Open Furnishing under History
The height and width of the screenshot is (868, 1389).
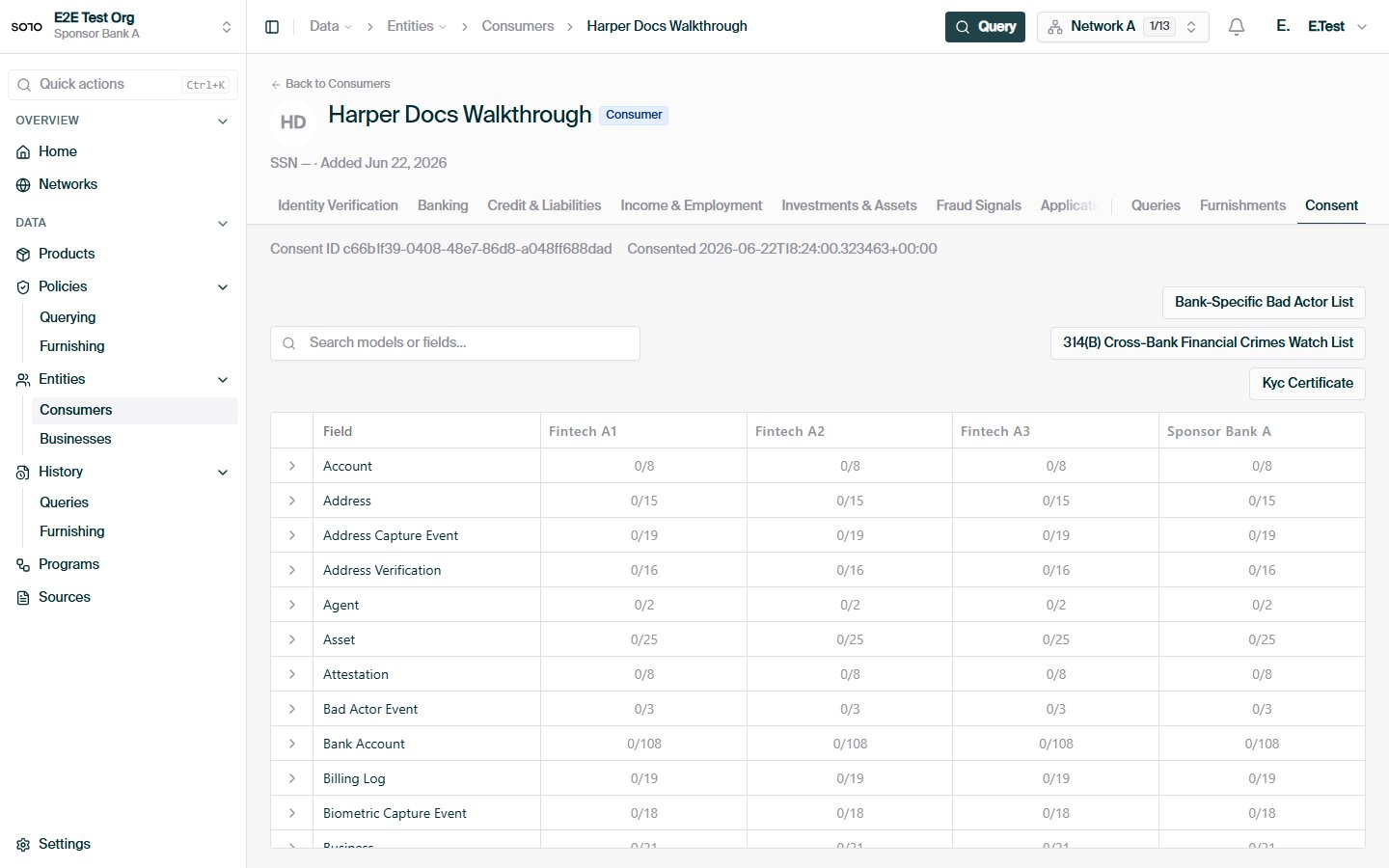(72, 531)
